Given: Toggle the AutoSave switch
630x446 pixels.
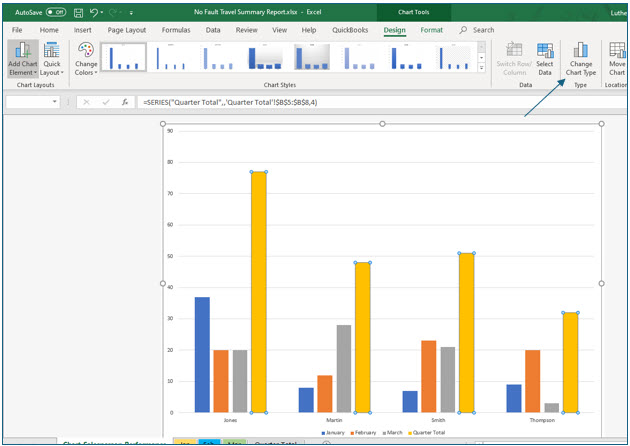Looking at the screenshot, I should 56,12.
